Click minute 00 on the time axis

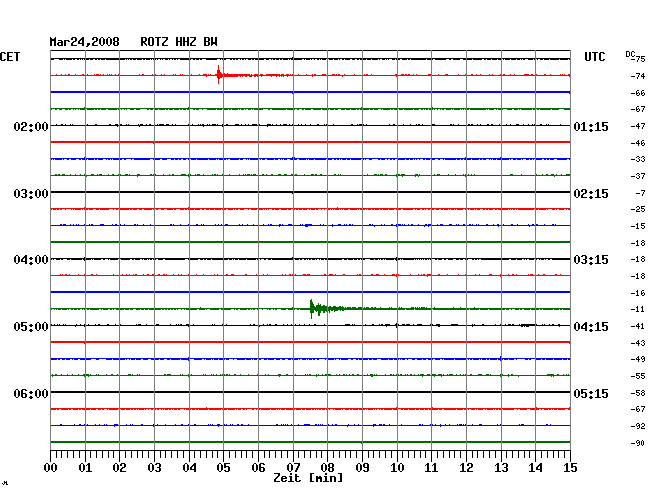(x=51, y=468)
